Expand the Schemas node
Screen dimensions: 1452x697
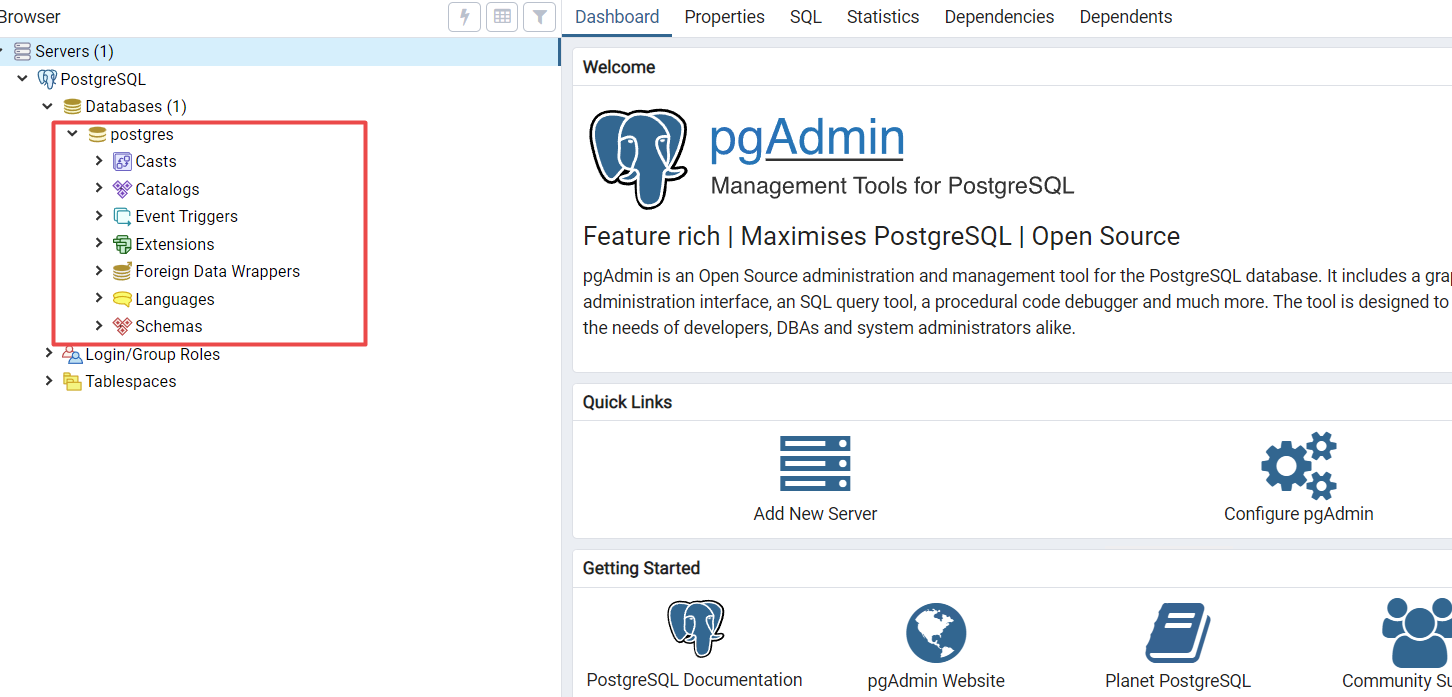coord(98,326)
